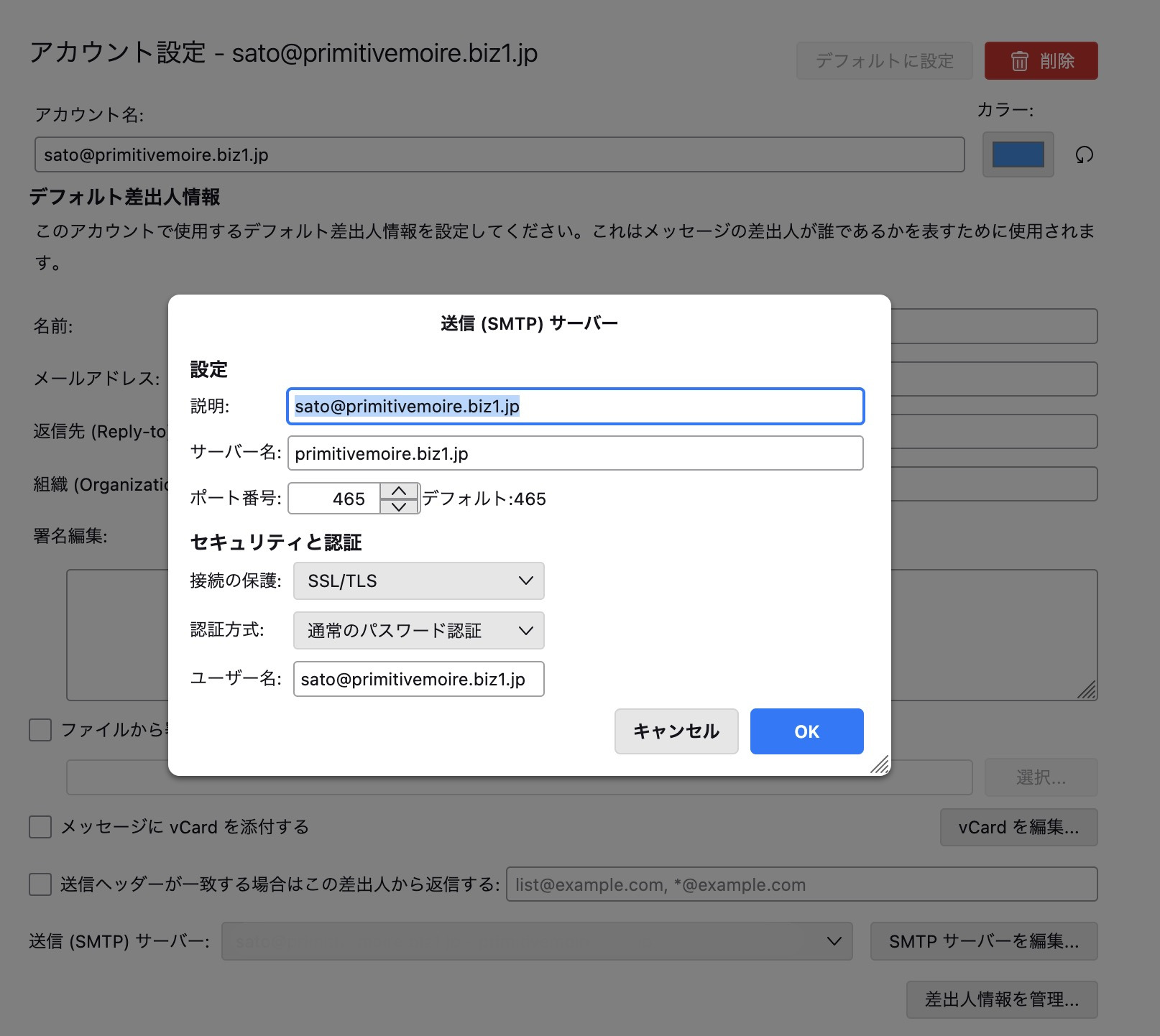This screenshot has height=1036, width=1160.
Task: Click the server name input field
Action: (575, 453)
